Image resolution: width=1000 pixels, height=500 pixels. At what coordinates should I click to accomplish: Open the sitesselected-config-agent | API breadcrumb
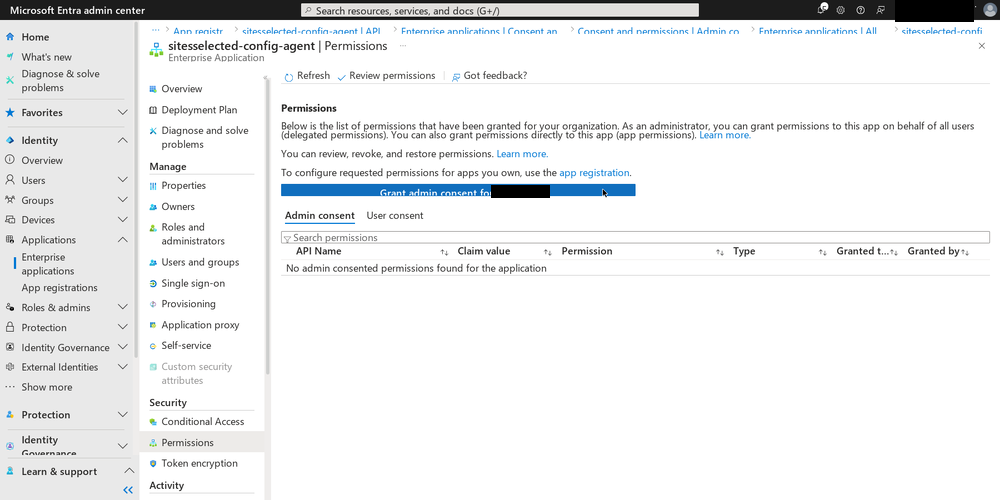click(x=312, y=31)
